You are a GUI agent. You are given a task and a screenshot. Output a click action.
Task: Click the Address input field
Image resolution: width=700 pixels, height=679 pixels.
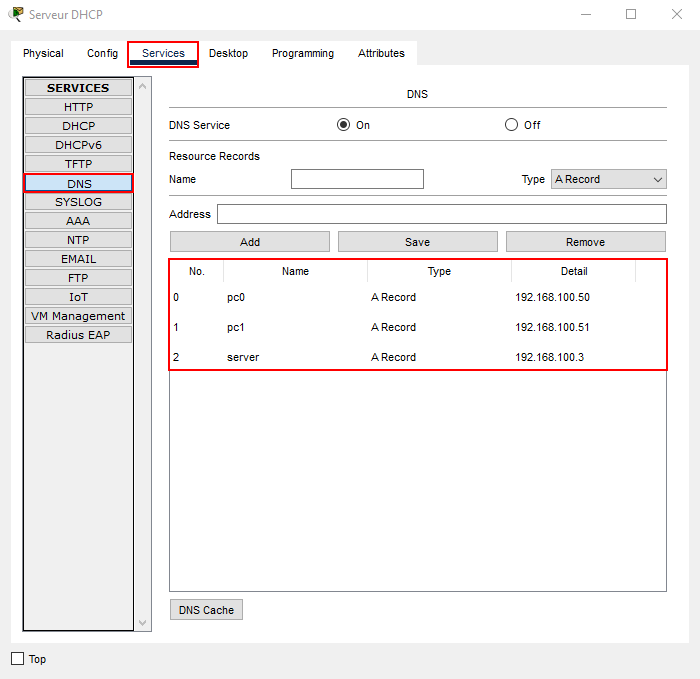(442, 214)
